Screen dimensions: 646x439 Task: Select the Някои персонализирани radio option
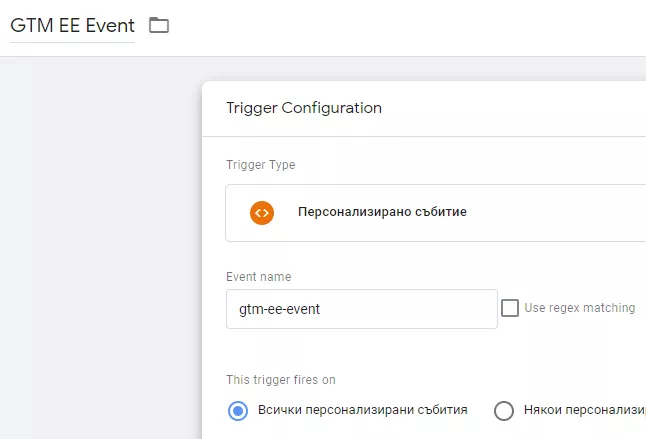(504, 411)
